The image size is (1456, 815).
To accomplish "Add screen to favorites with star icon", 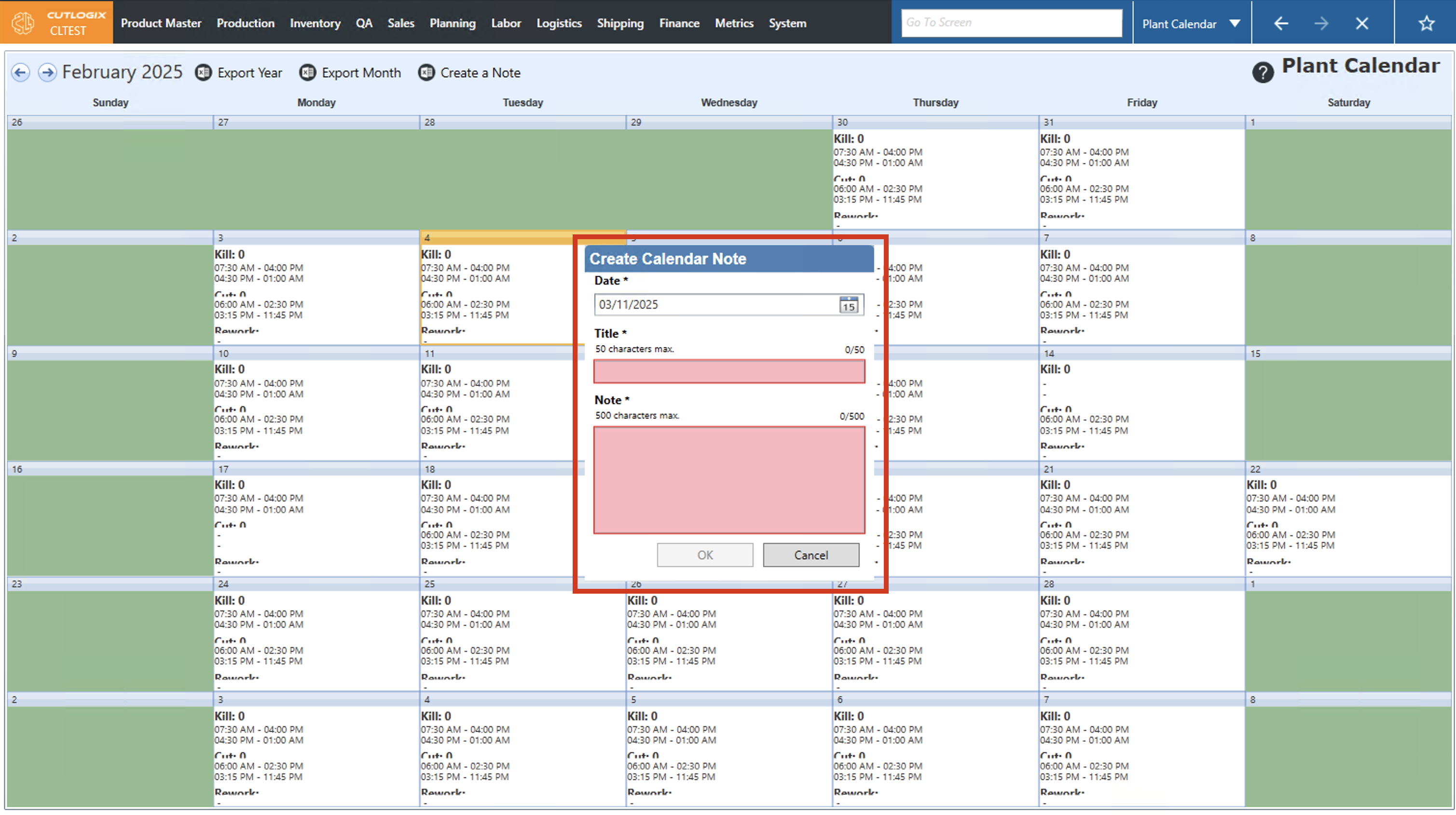I will [x=1426, y=23].
